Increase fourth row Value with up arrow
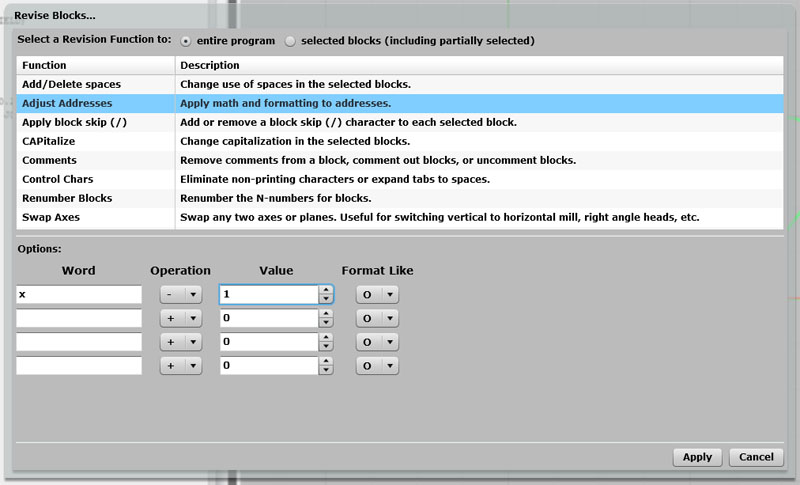Viewport: 800px width, 485px height. click(x=326, y=361)
